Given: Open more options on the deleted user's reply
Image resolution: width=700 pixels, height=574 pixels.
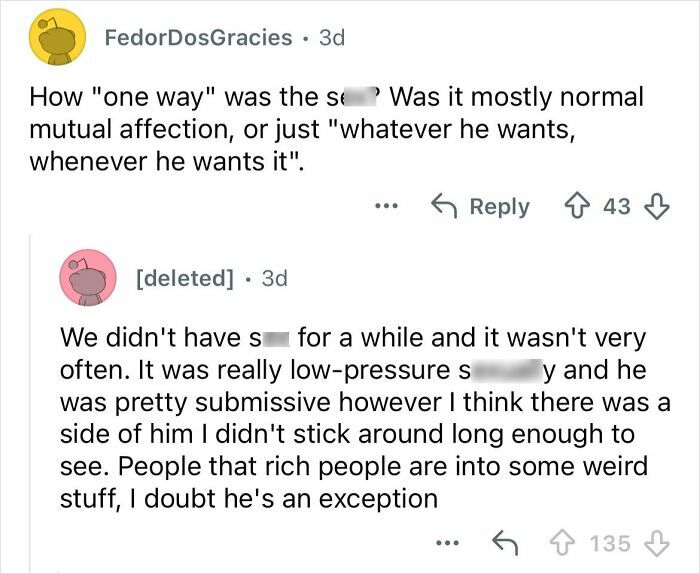Looking at the screenshot, I should [x=450, y=543].
